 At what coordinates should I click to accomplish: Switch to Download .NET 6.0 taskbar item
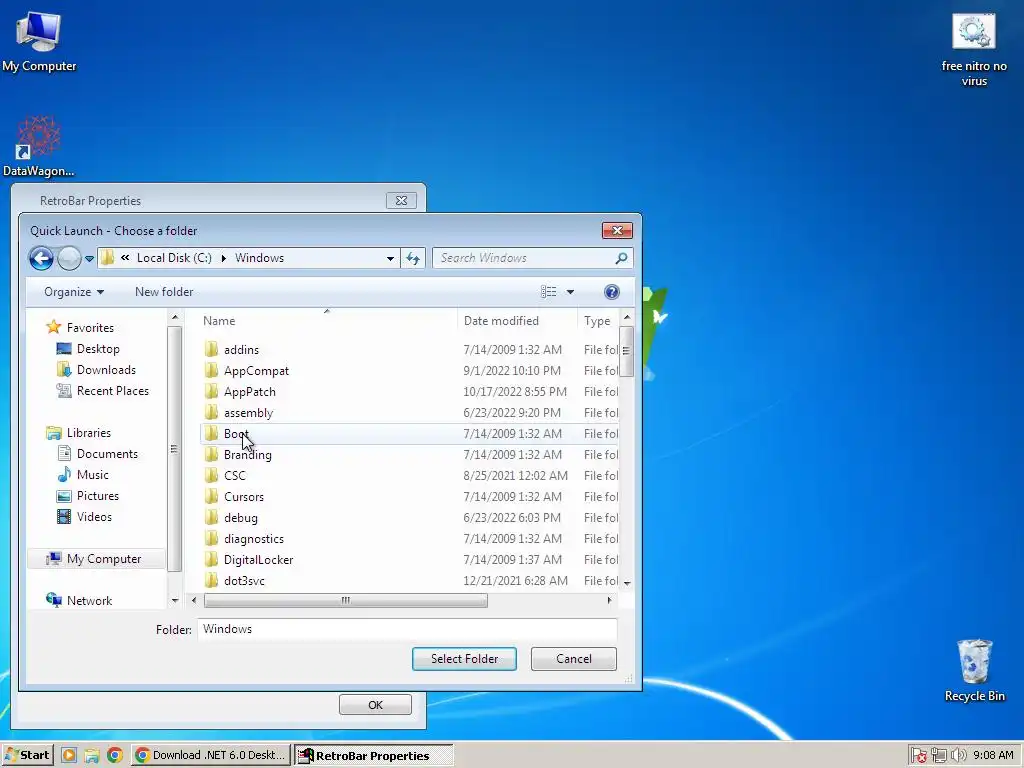[210, 756]
